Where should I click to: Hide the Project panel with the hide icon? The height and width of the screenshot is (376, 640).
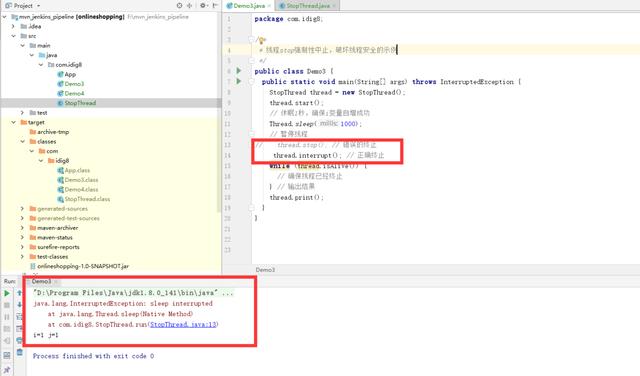click(x=215, y=6)
